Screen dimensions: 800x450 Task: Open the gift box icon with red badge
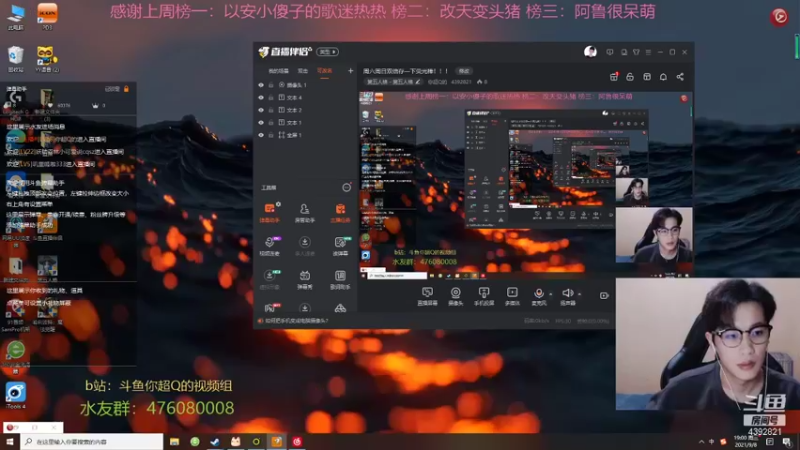click(614, 77)
